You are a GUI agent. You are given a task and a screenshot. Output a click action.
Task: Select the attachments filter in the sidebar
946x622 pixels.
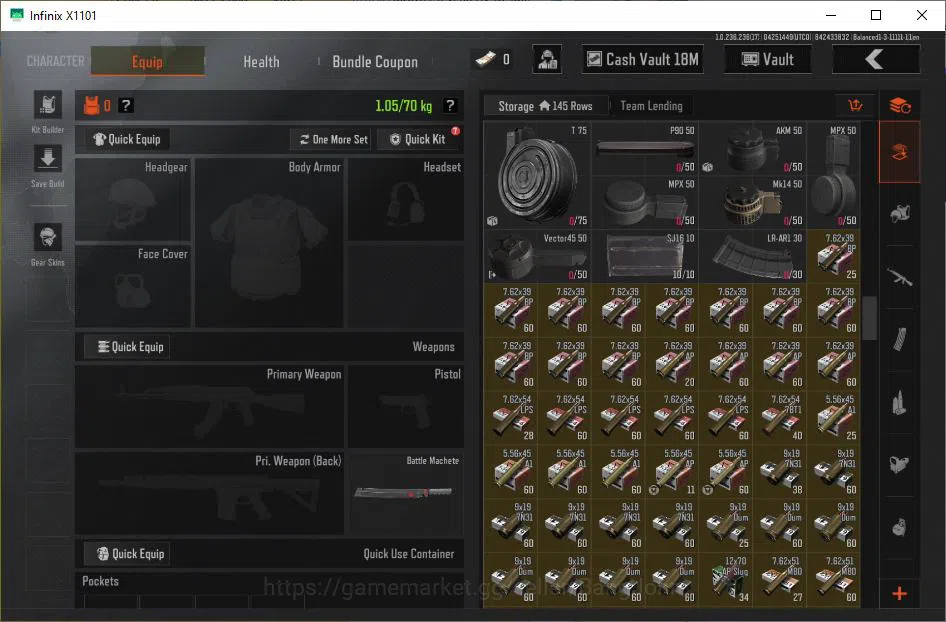click(x=900, y=465)
